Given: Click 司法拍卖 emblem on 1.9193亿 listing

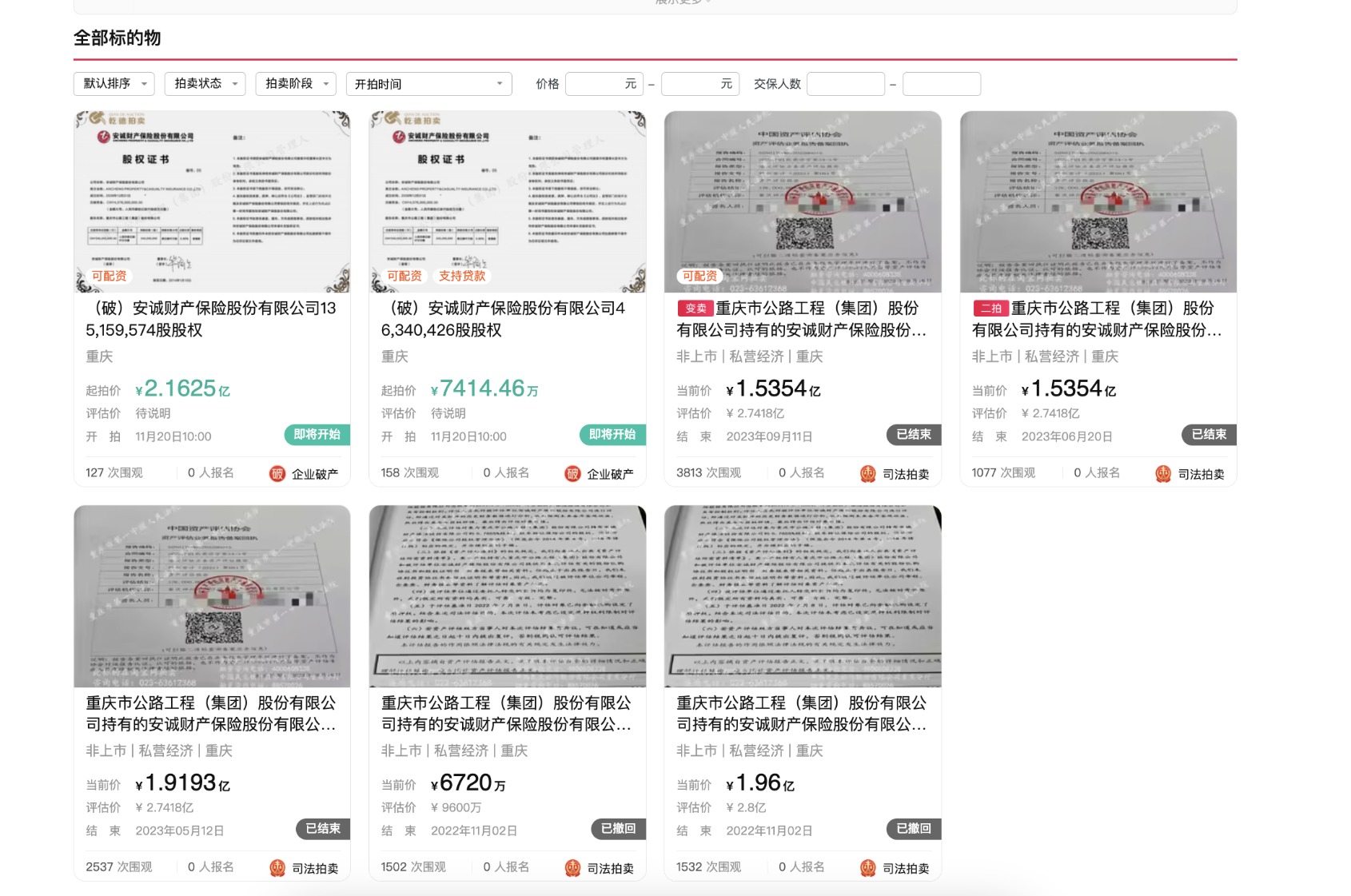Looking at the screenshot, I should (x=277, y=868).
